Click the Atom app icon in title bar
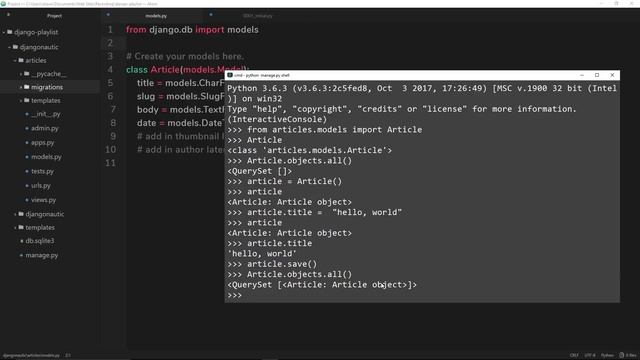 (3, 4)
